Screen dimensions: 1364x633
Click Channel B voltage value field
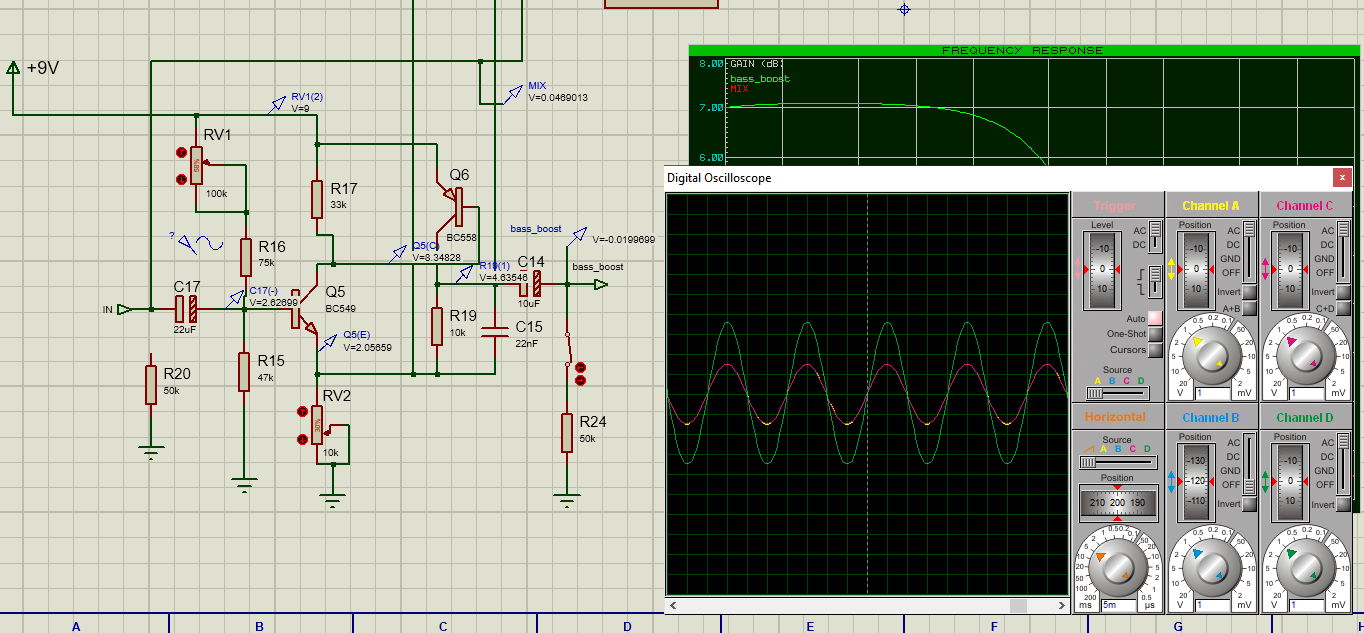pos(1212,605)
